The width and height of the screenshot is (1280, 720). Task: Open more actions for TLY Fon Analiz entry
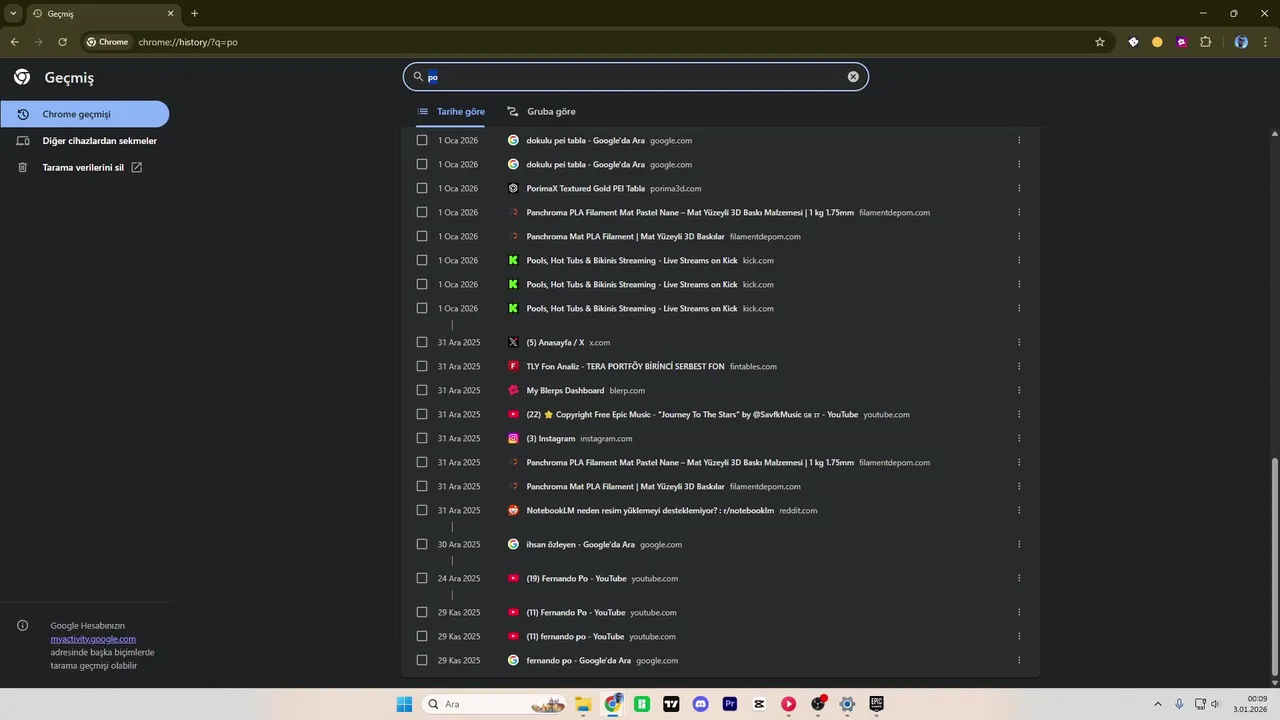pos(1019,366)
